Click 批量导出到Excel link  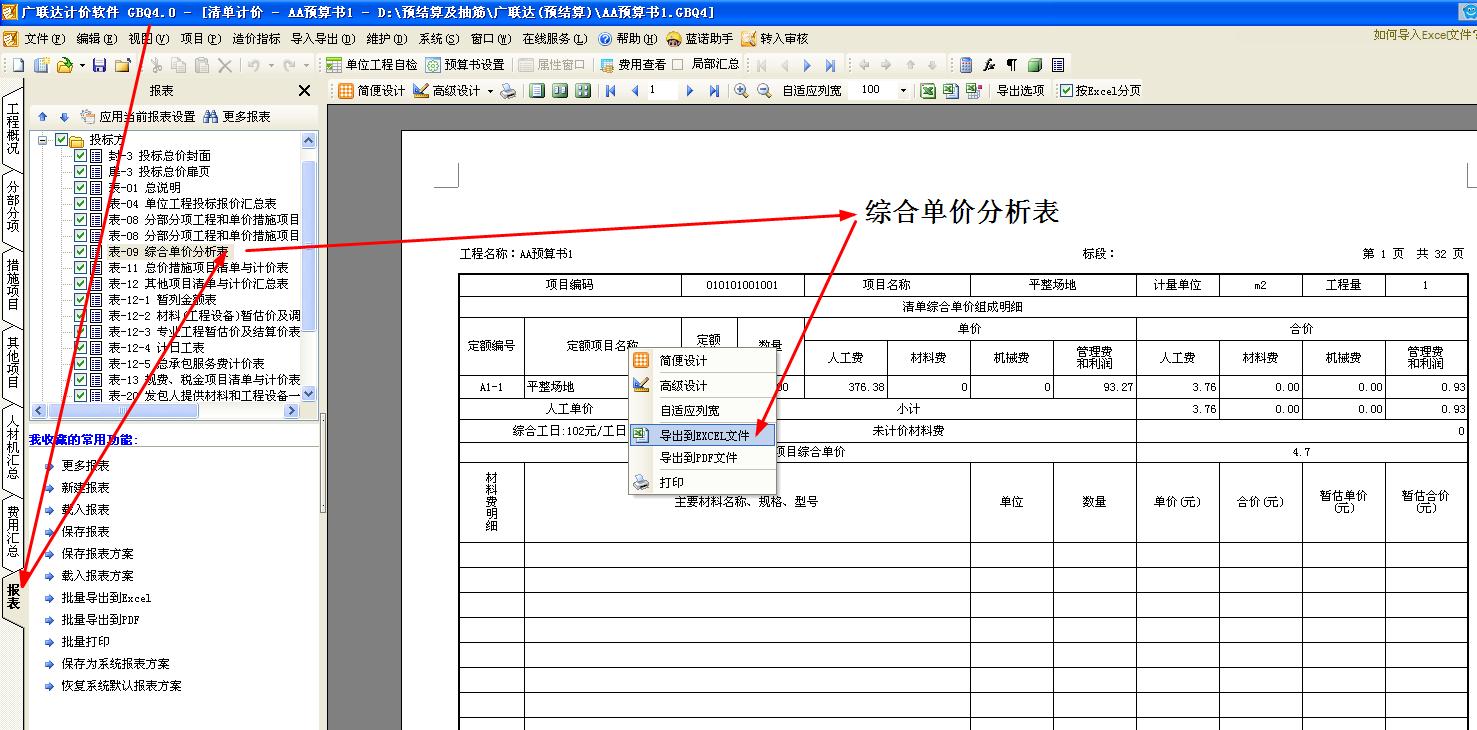pyautogui.click(x=105, y=598)
